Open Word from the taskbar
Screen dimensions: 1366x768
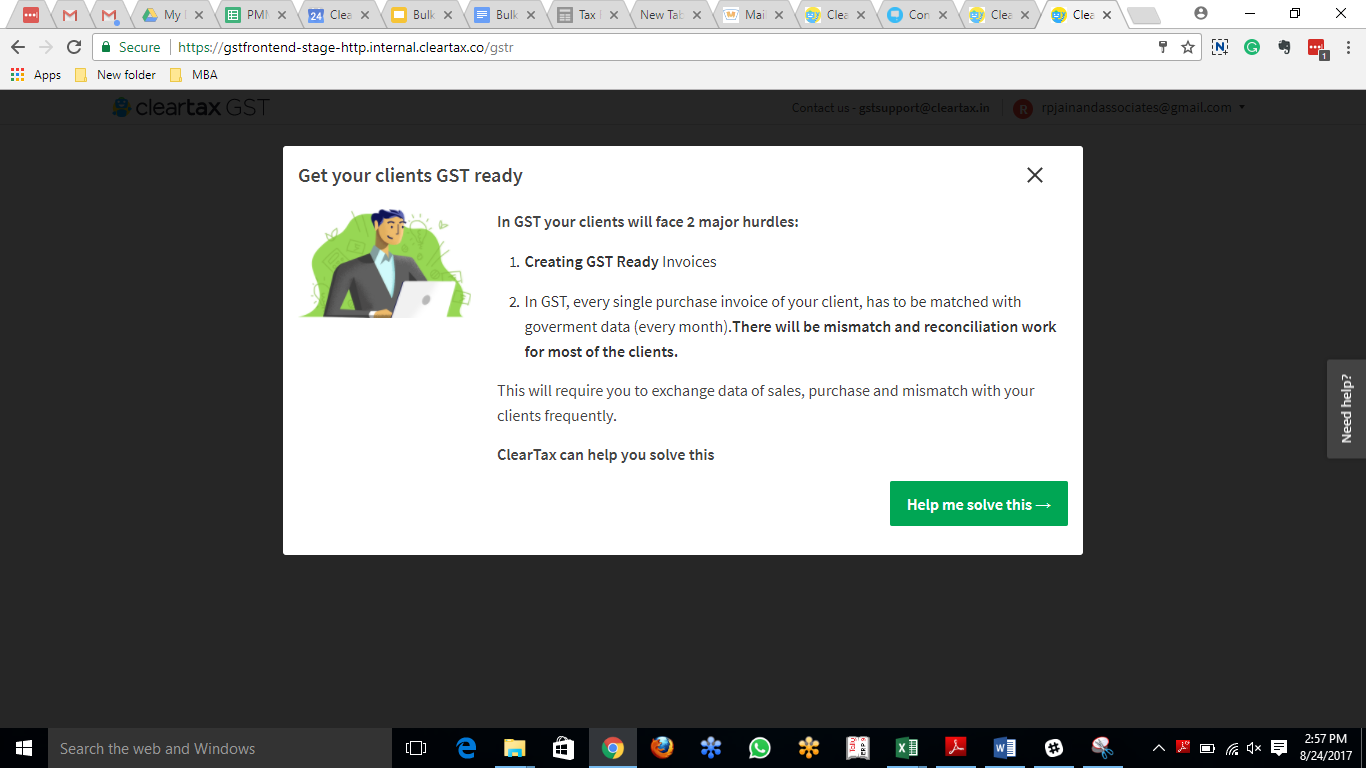[1005, 748]
